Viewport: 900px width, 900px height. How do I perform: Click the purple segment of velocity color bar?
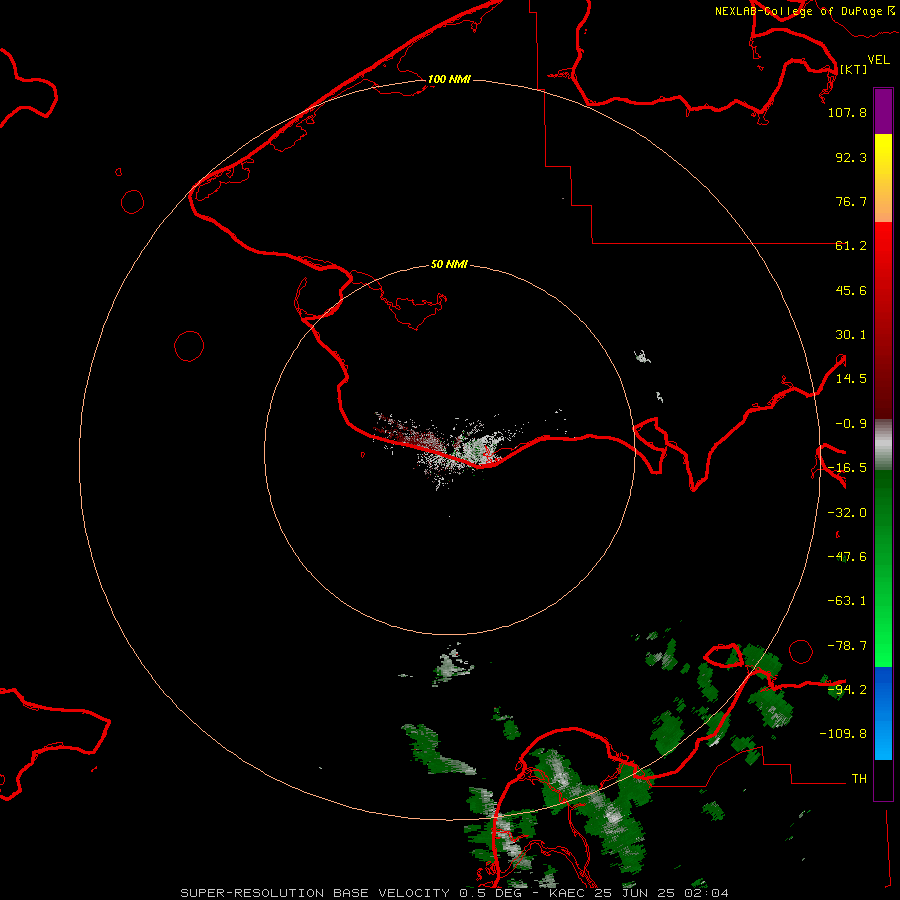883,111
